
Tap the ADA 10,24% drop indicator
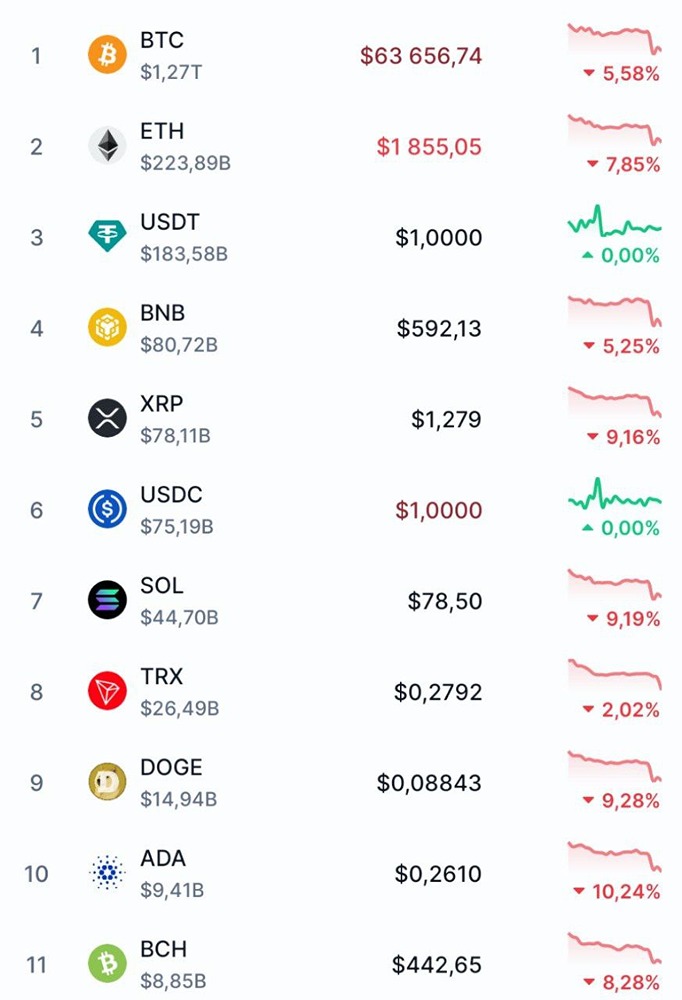coord(617,892)
